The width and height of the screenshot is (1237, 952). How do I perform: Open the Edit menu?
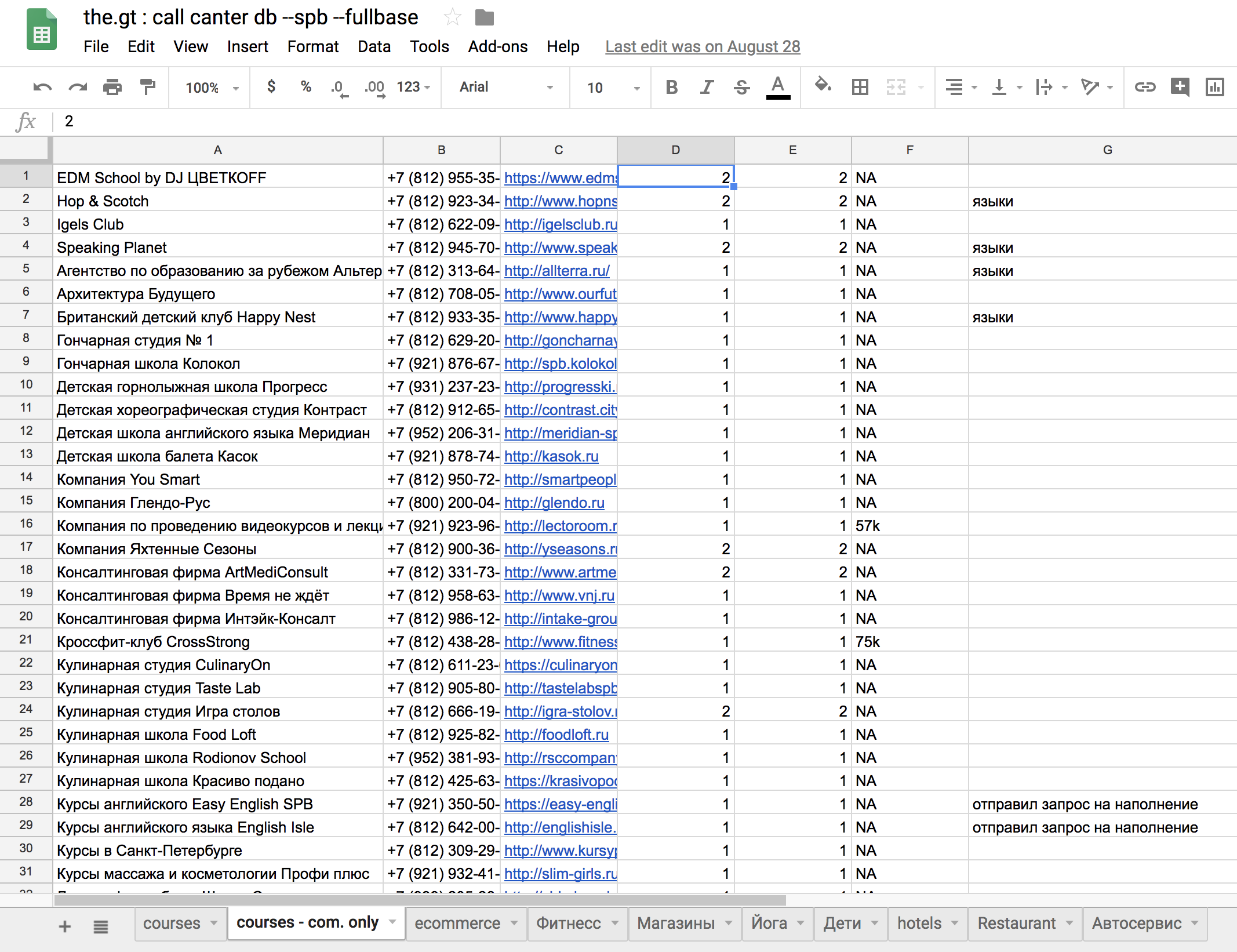[141, 46]
